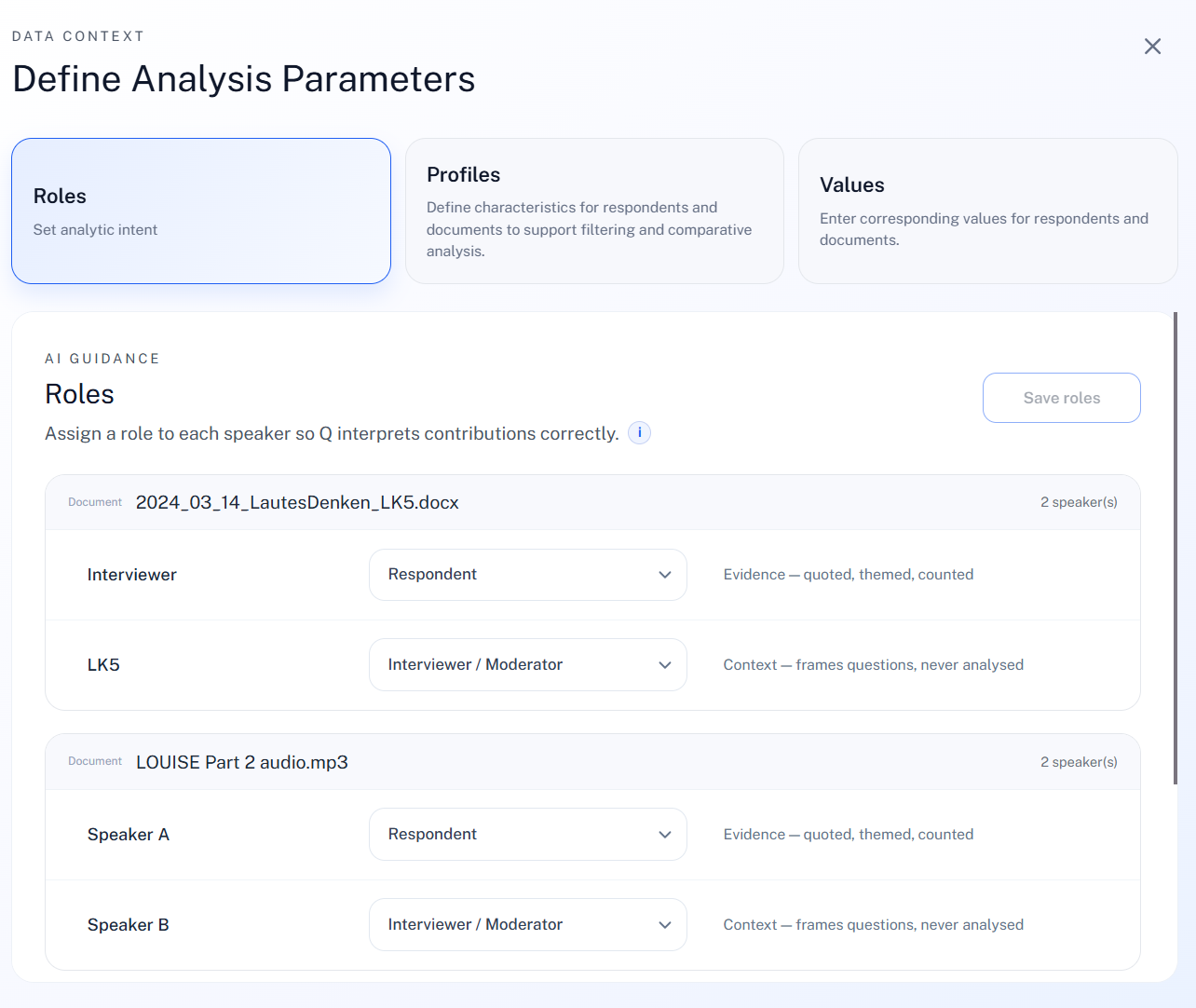Open role dropdown for Interviewer speaker
Viewport: 1196px width, 1008px height.
click(x=528, y=575)
